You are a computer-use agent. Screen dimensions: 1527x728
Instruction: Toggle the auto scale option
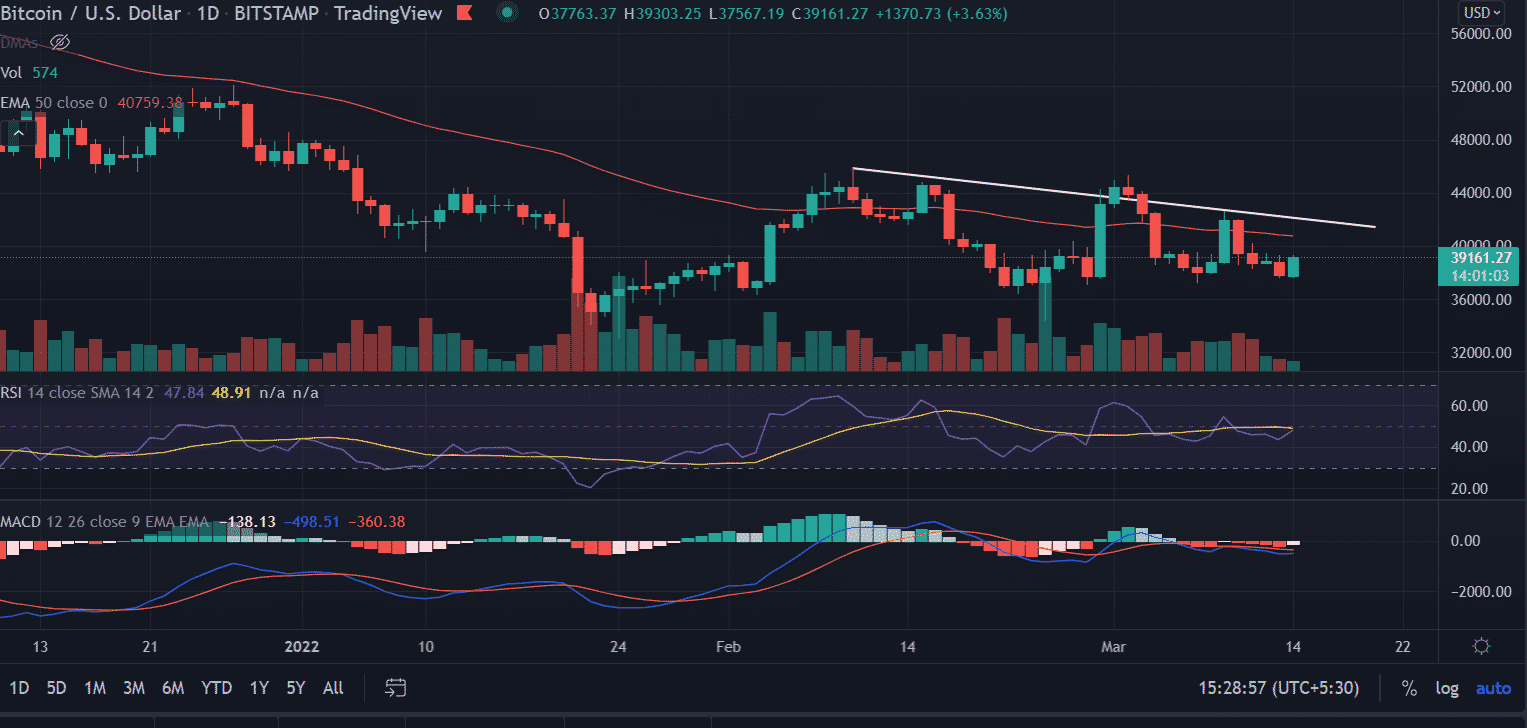tap(1493, 688)
